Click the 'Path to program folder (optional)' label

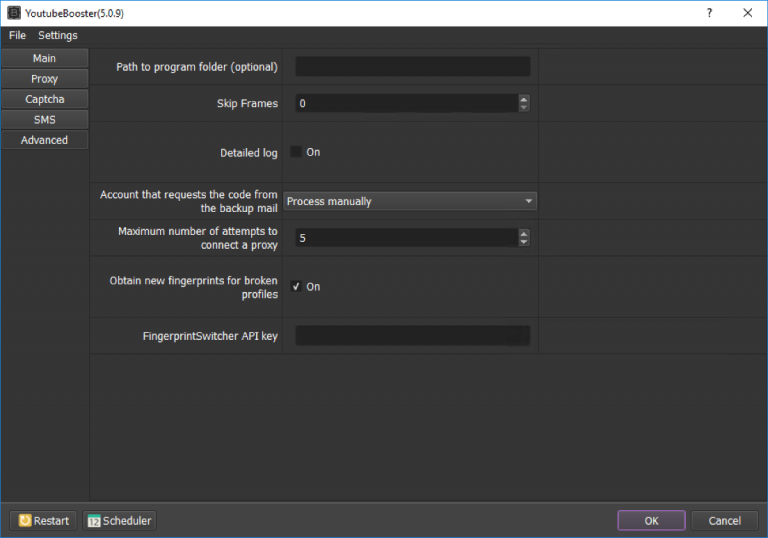point(197,67)
